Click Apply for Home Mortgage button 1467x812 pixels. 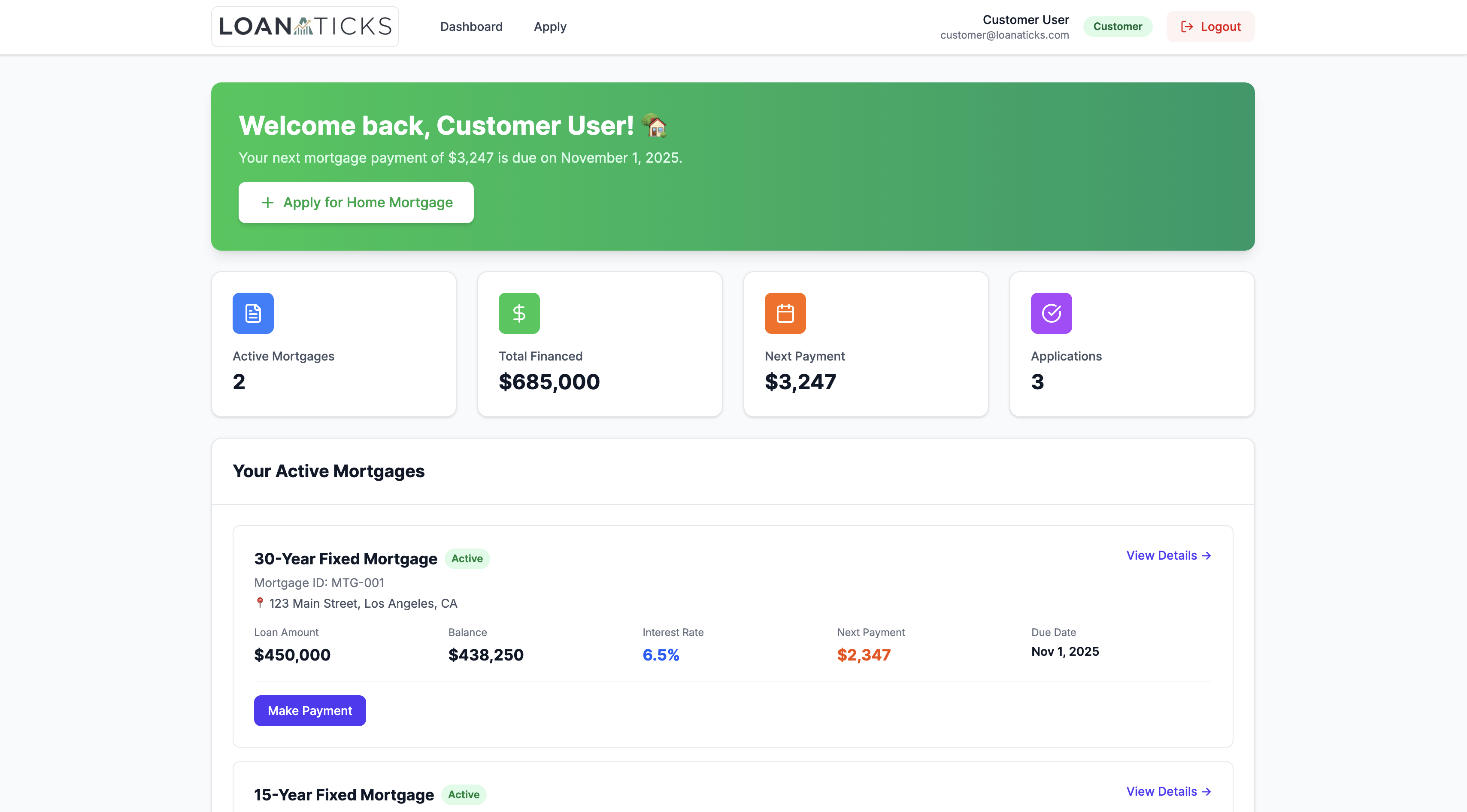356,203
